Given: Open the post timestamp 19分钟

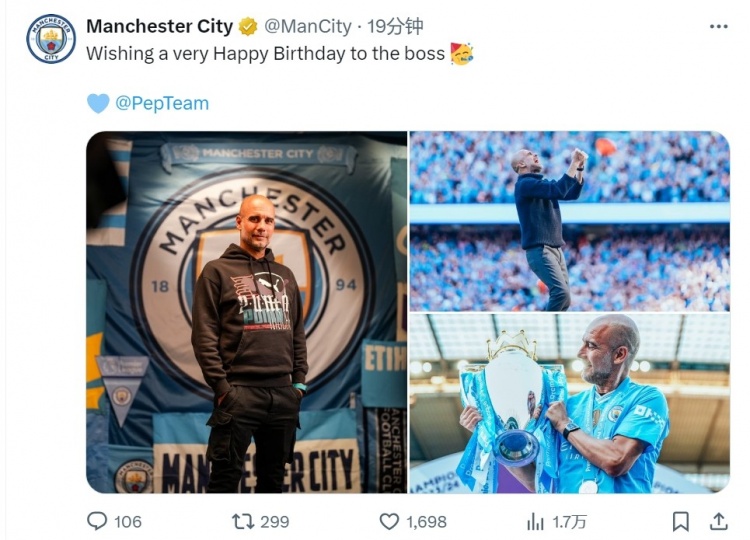Looking at the screenshot, I should pos(395,27).
